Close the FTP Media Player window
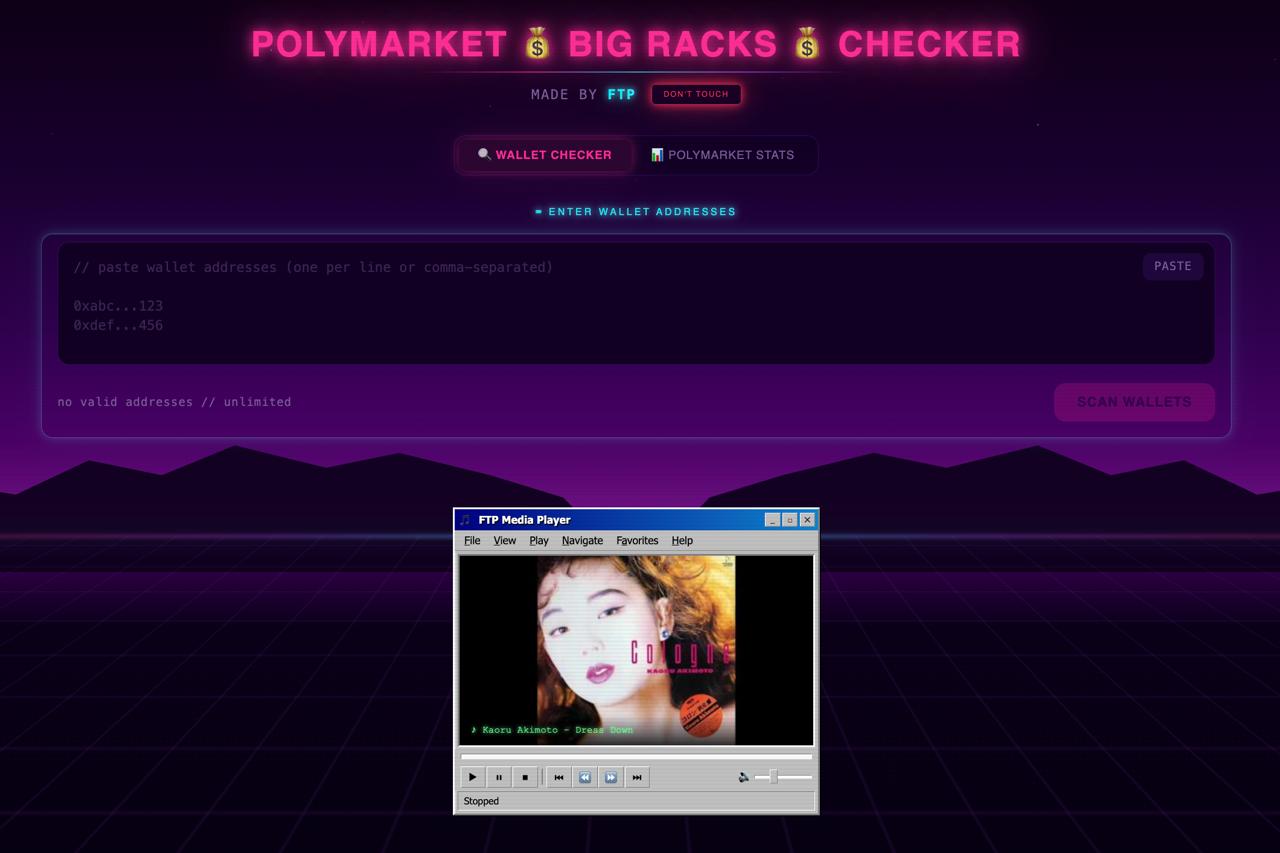The width and height of the screenshot is (1280, 853). [808, 520]
